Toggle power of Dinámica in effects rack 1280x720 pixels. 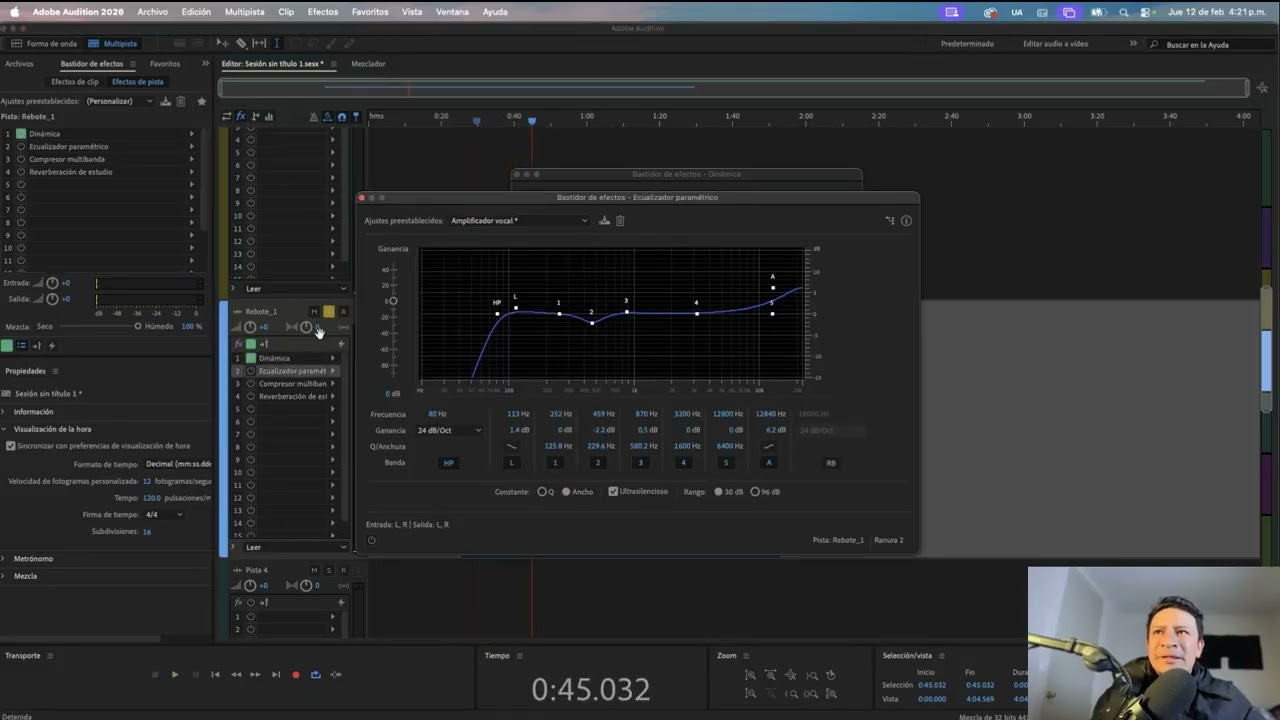point(21,133)
